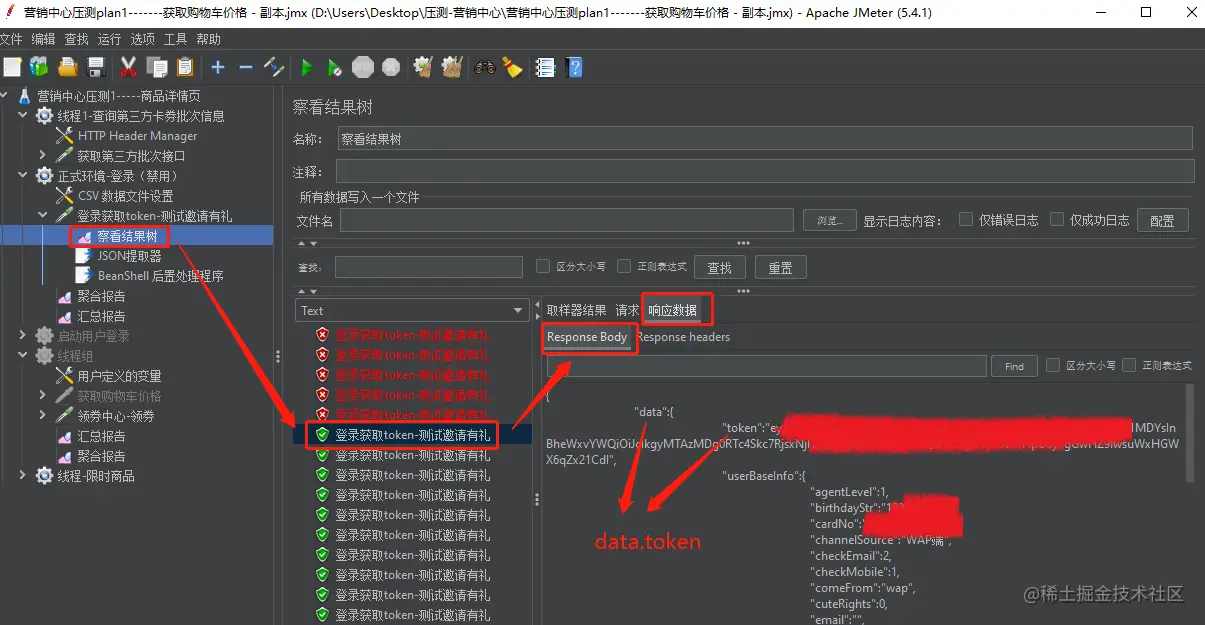Enable the 仅错误日志 checkbox

(966, 220)
